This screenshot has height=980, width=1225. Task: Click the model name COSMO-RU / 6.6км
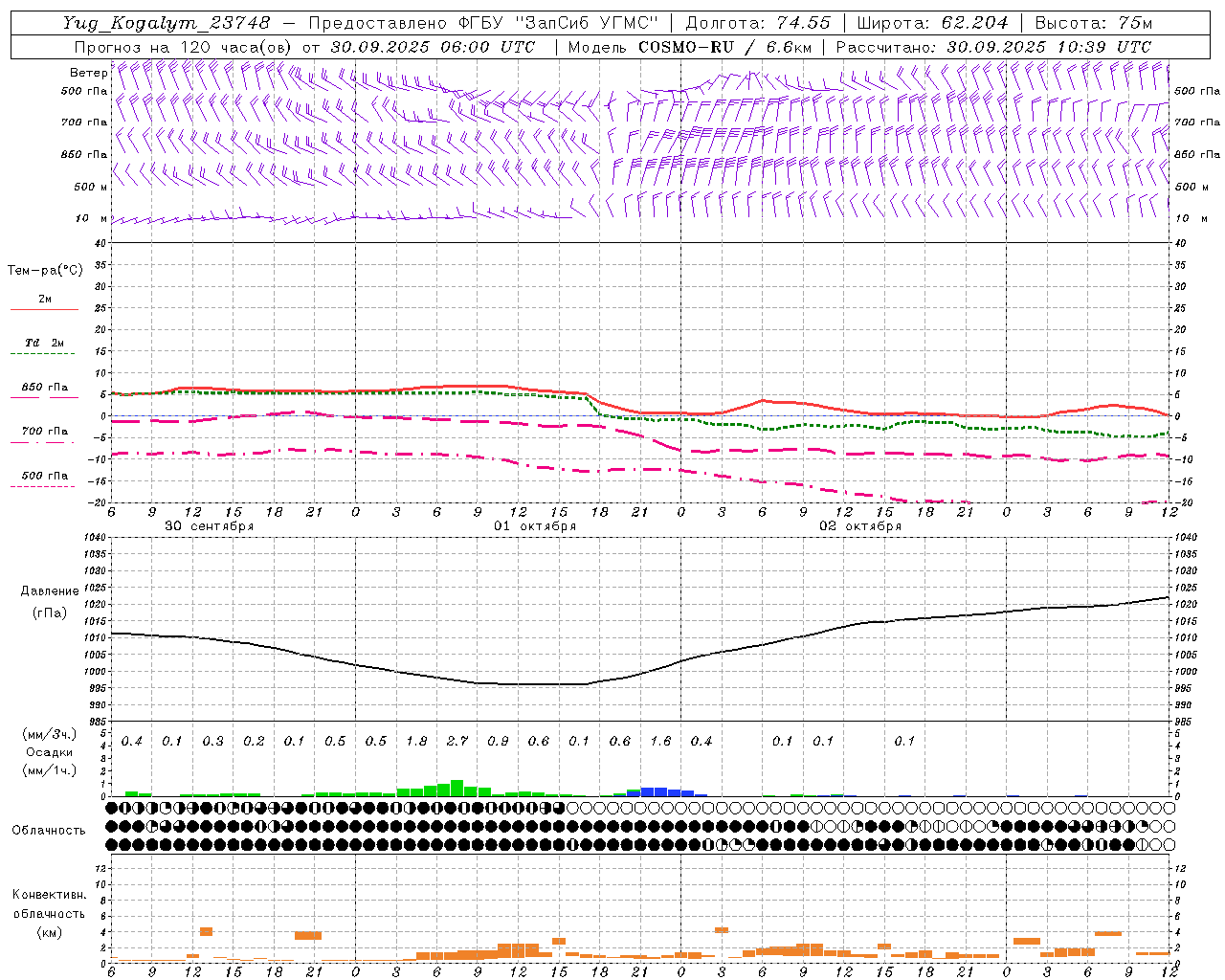point(725,47)
